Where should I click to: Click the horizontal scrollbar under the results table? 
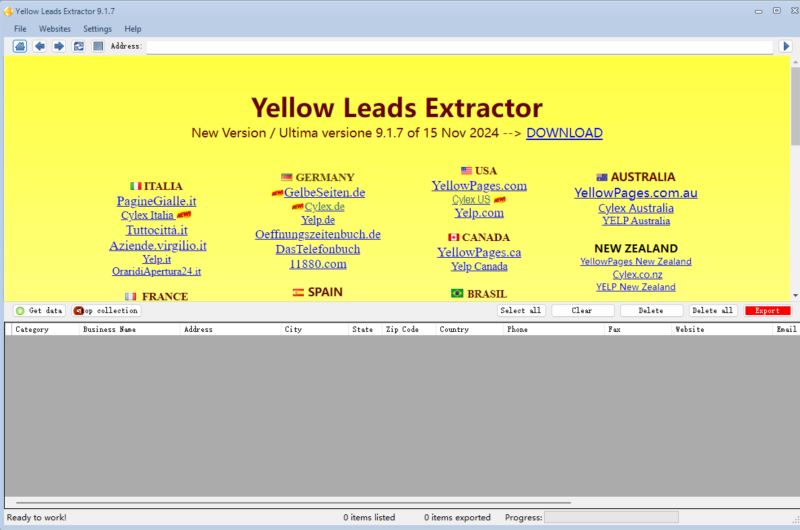[293, 502]
